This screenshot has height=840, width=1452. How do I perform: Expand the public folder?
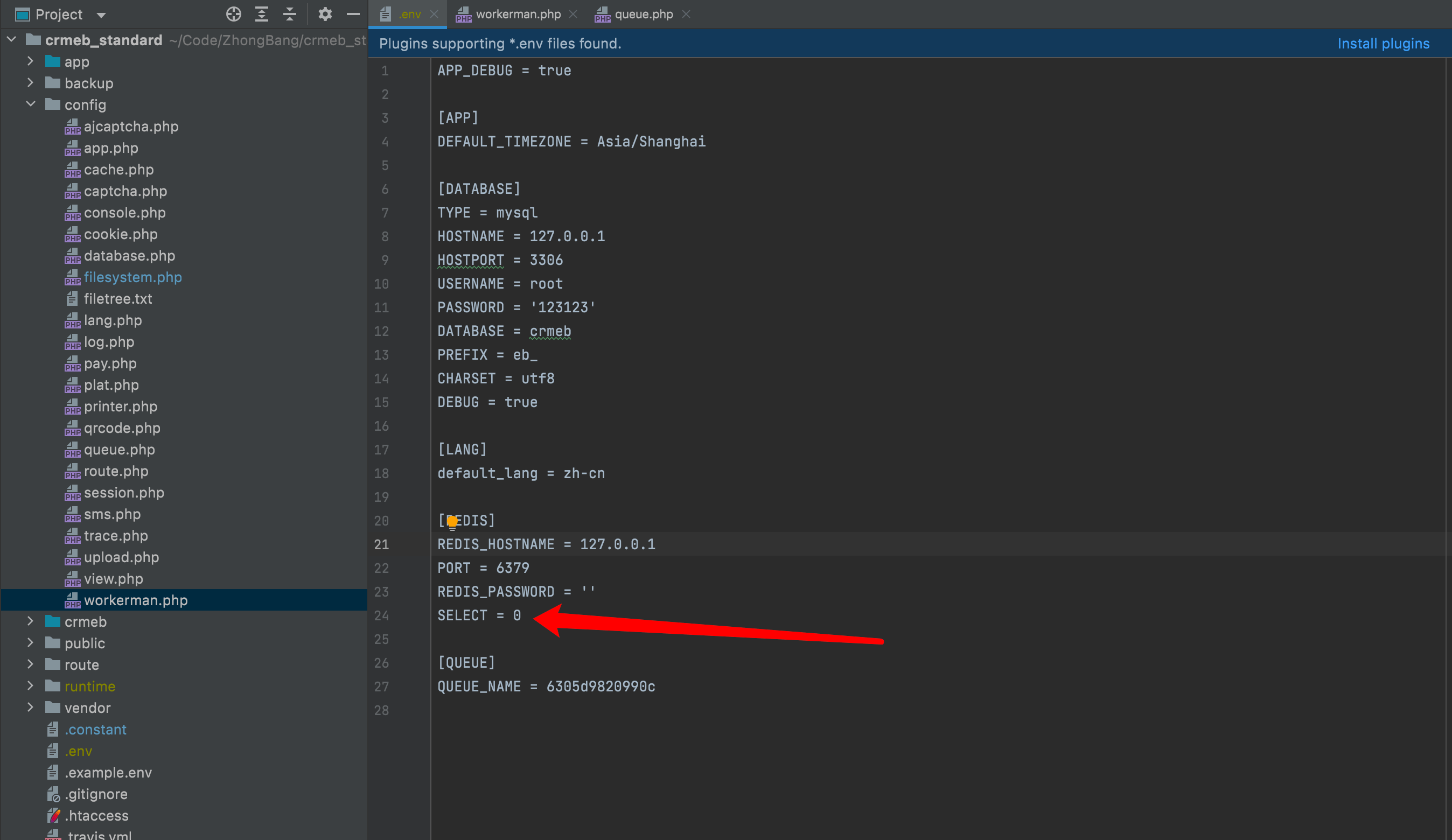click(x=31, y=642)
